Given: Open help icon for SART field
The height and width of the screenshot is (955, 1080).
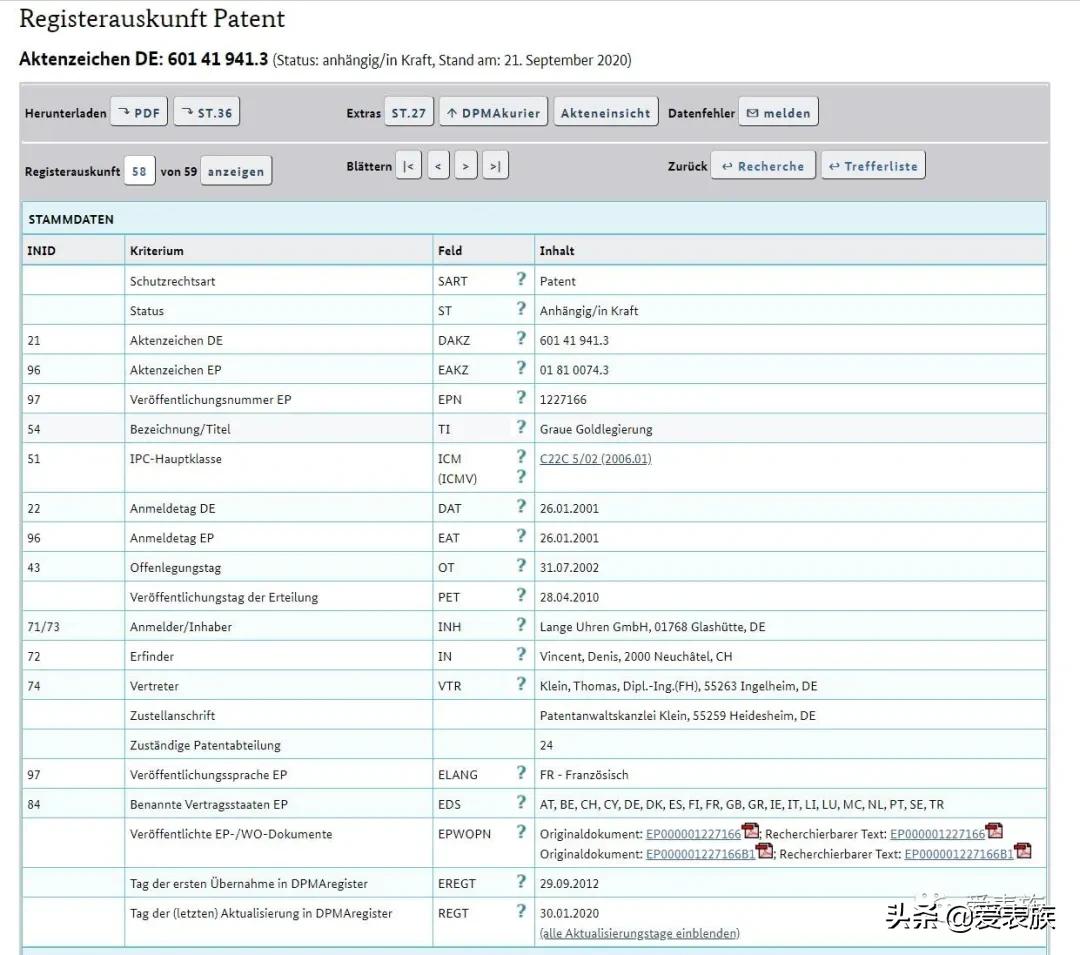Looking at the screenshot, I should 521,279.
